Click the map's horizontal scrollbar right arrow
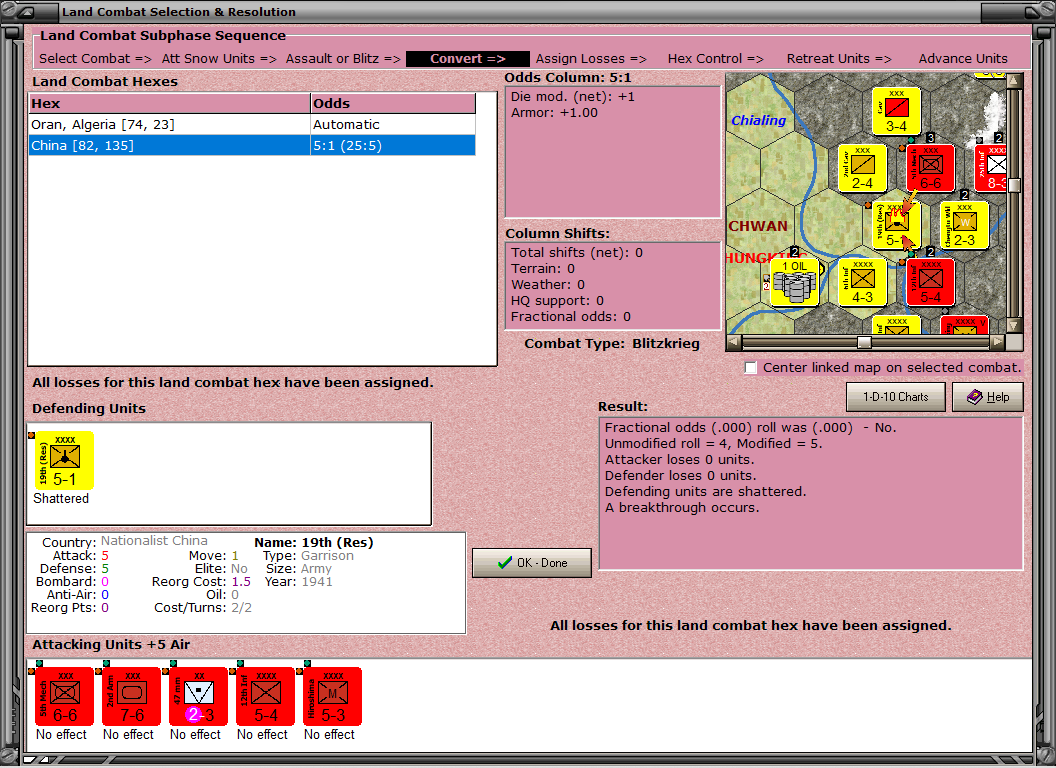 click(x=997, y=342)
